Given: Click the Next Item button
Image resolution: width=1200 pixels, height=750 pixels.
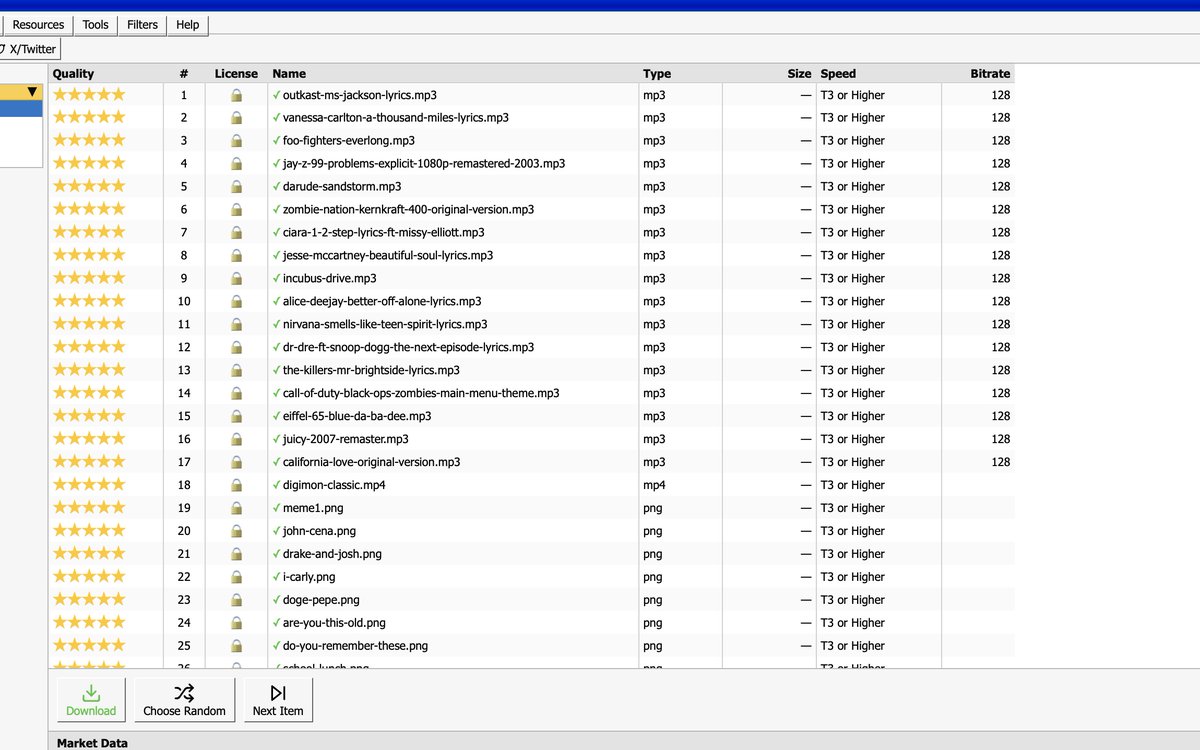Looking at the screenshot, I should (278, 699).
